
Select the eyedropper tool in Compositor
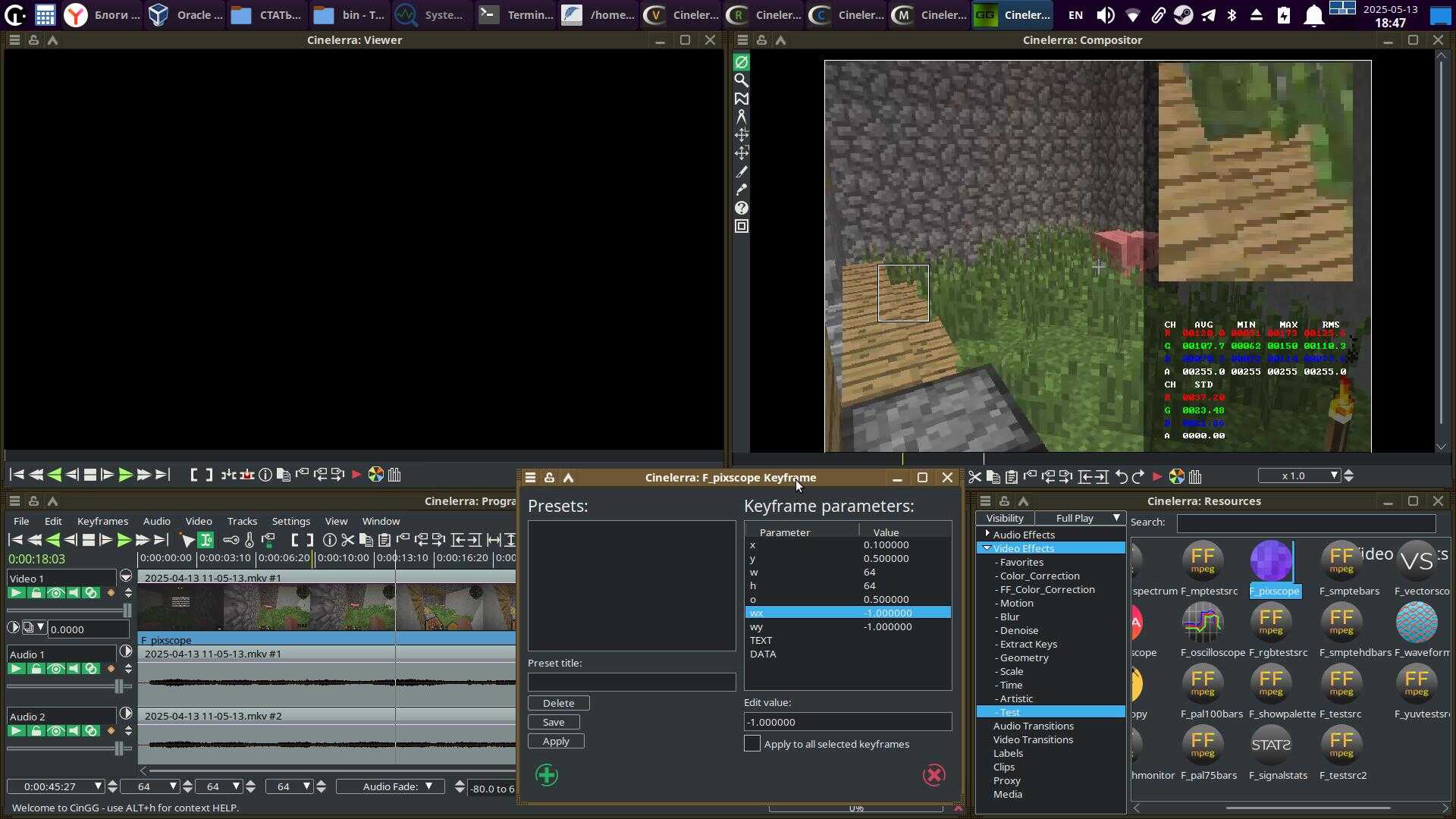pos(742,190)
